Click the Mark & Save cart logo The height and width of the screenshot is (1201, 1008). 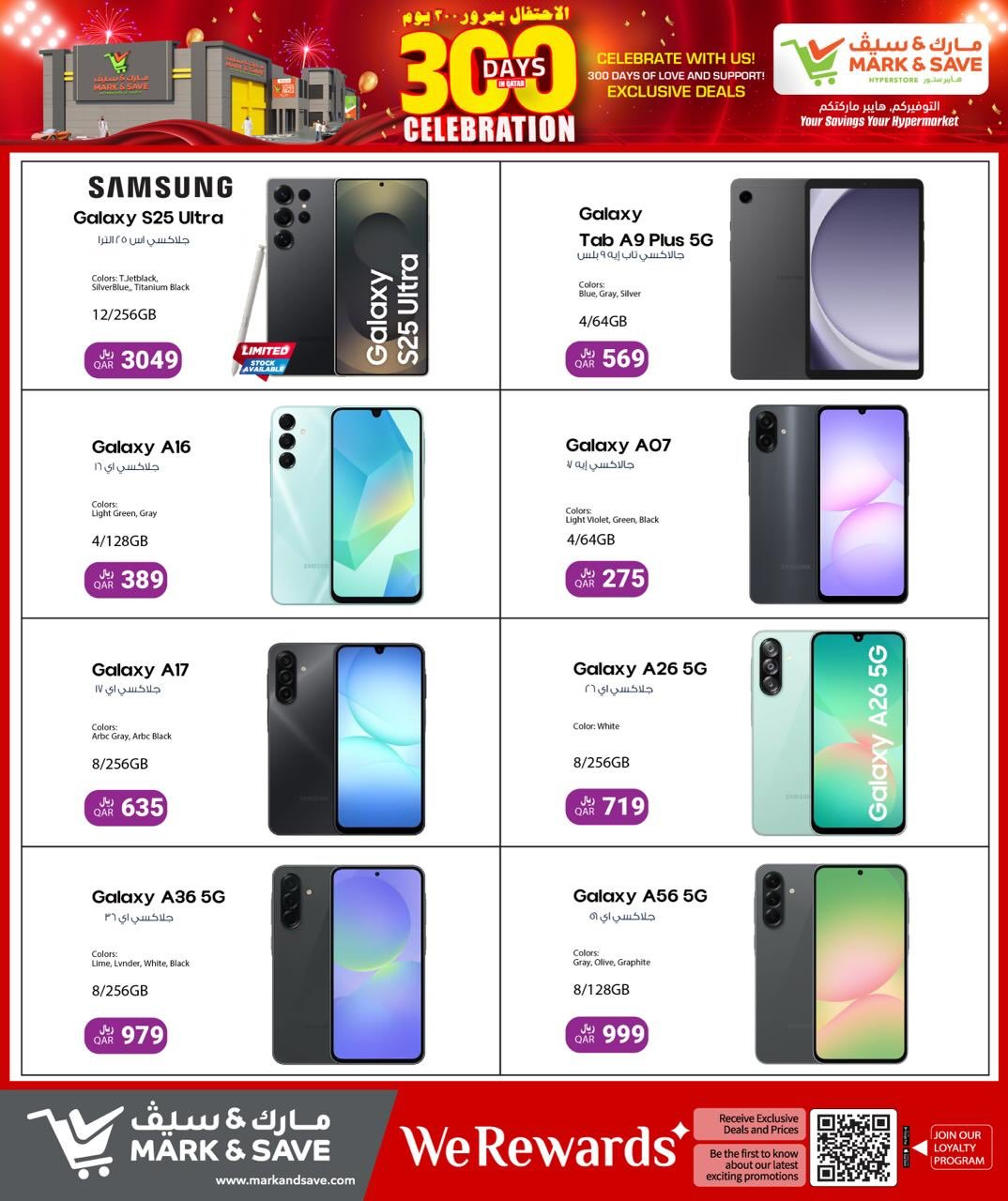pyautogui.click(x=879, y=60)
